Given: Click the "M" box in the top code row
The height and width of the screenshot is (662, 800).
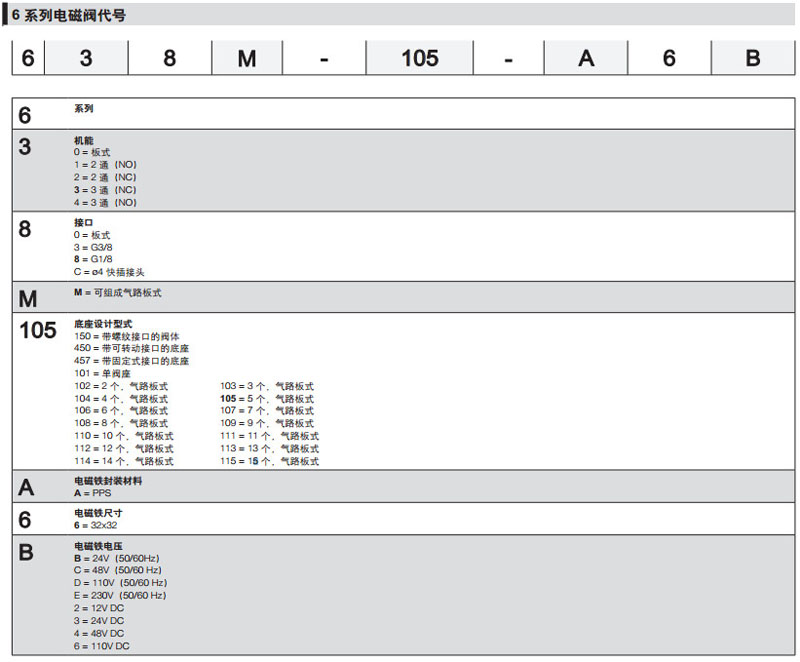Looking at the screenshot, I should (x=247, y=58).
